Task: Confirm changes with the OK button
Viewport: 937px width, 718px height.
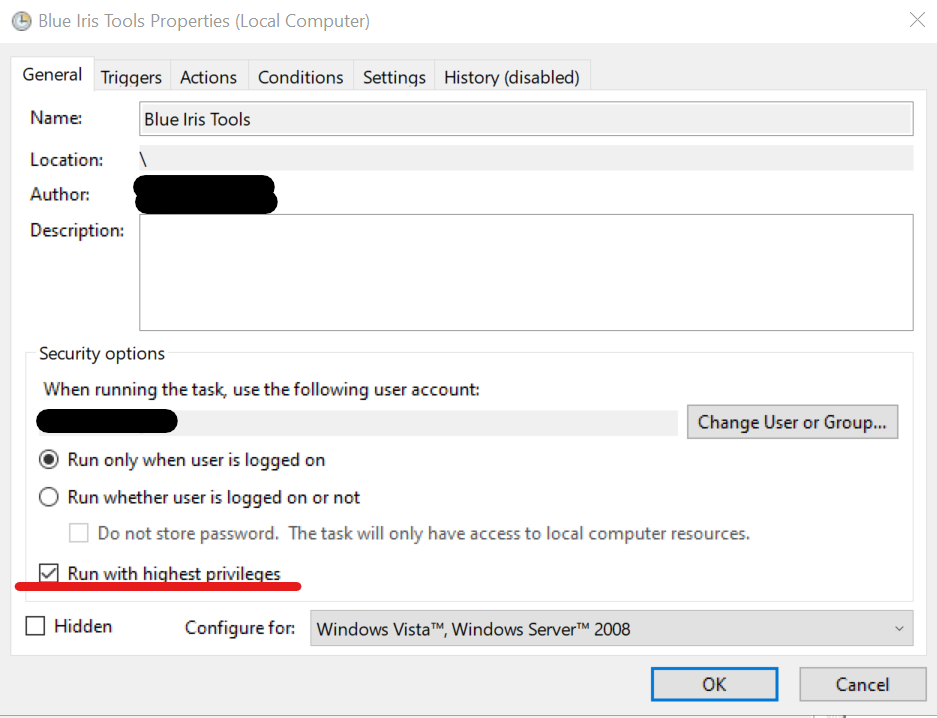Action: pyautogui.click(x=714, y=684)
